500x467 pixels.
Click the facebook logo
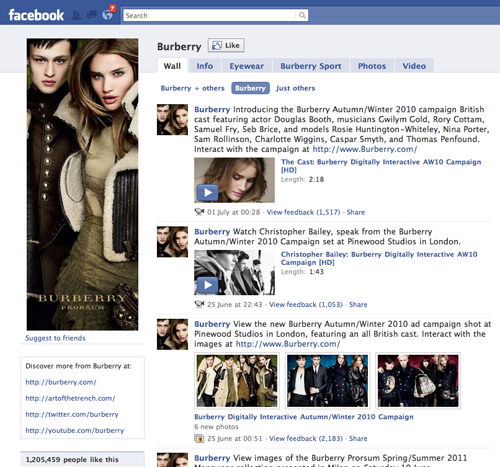pyautogui.click(x=36, y=15)
